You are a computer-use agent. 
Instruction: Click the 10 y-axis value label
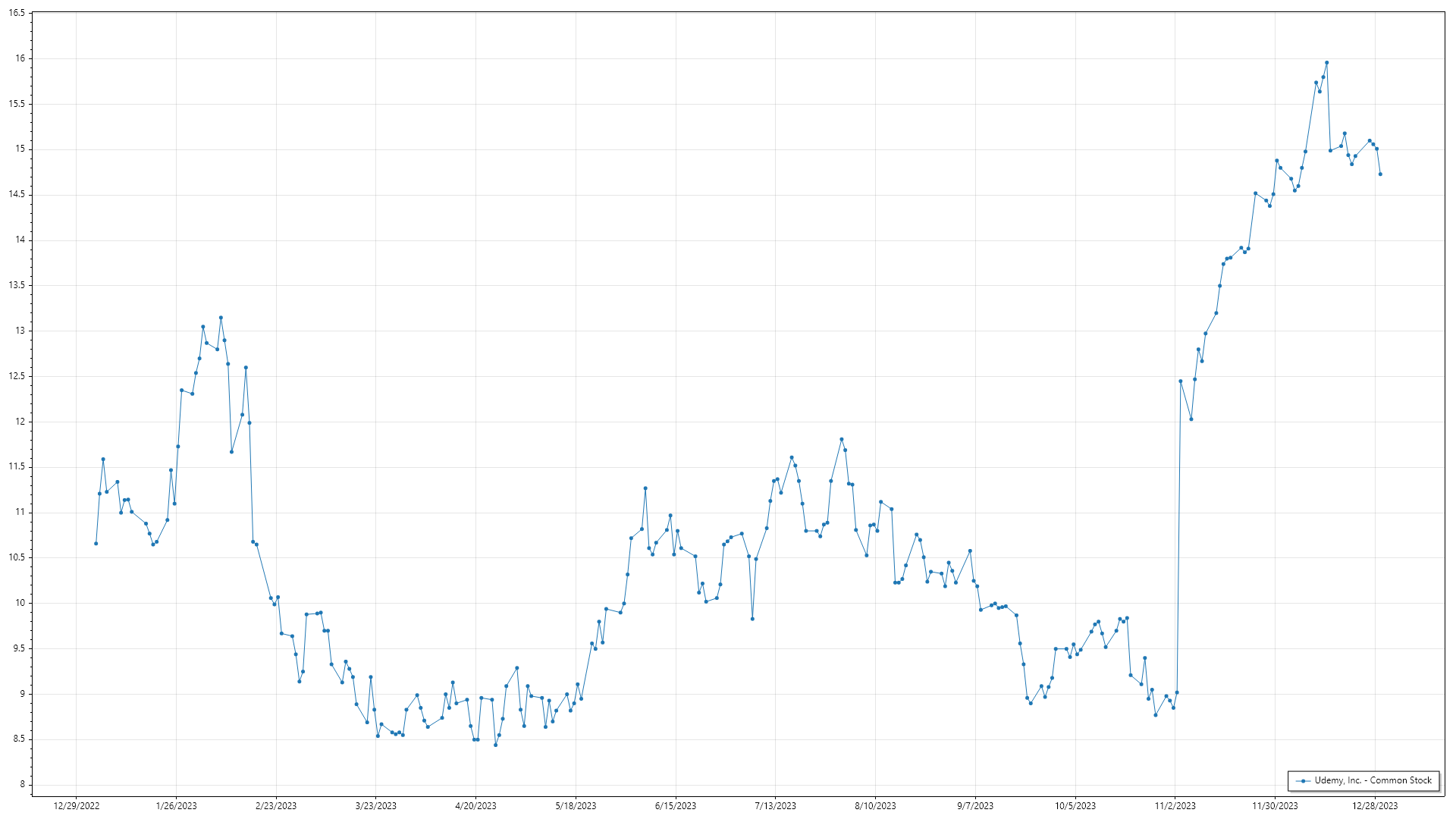[20, 603]
